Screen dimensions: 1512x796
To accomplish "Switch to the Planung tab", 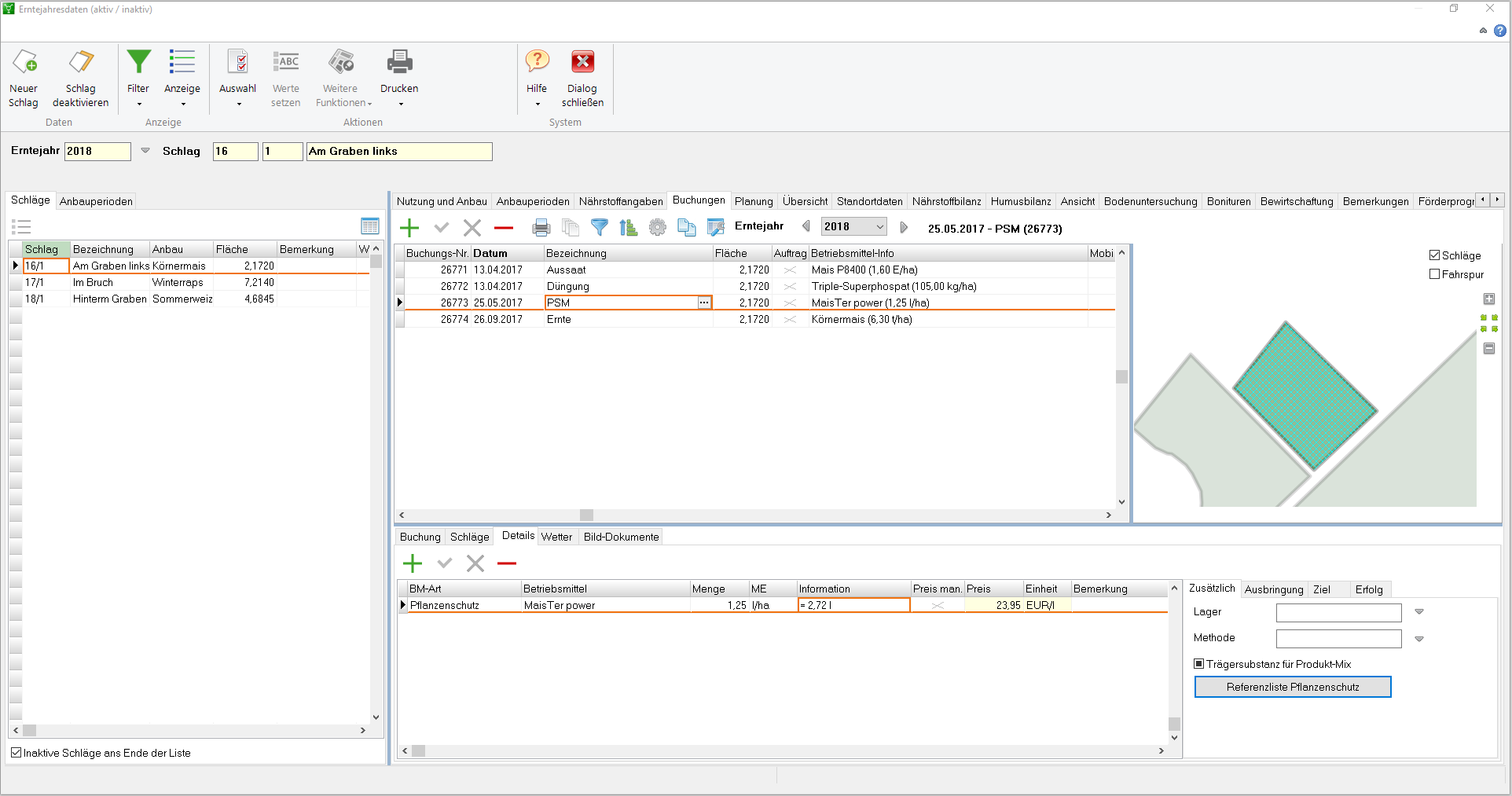I will [x=754, y=202].
